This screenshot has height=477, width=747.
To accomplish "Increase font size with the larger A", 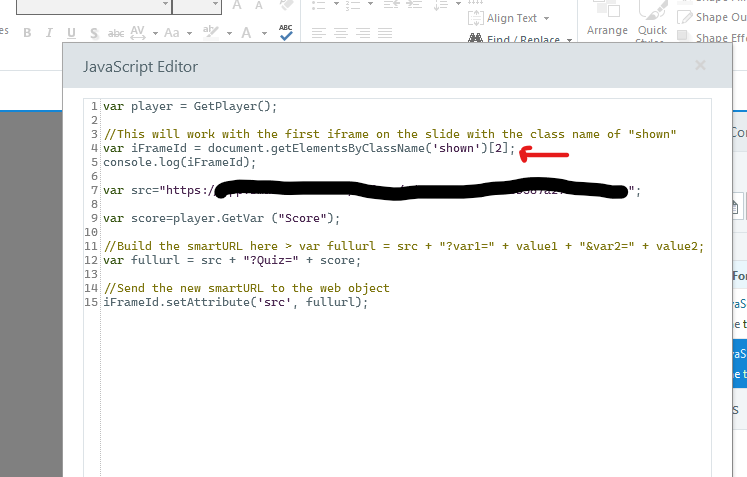I will tap(237, 5).
